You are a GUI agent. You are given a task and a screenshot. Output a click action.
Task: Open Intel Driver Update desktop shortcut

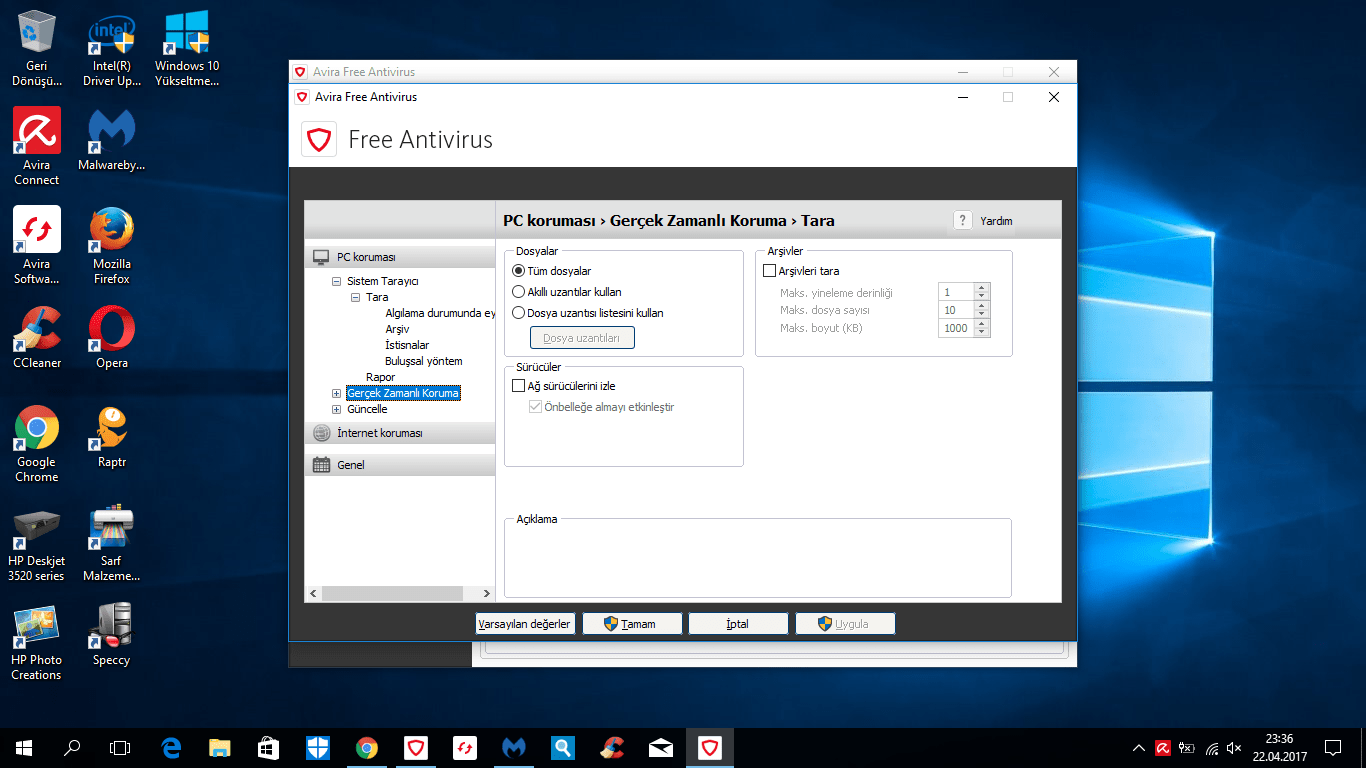(112, 48)
